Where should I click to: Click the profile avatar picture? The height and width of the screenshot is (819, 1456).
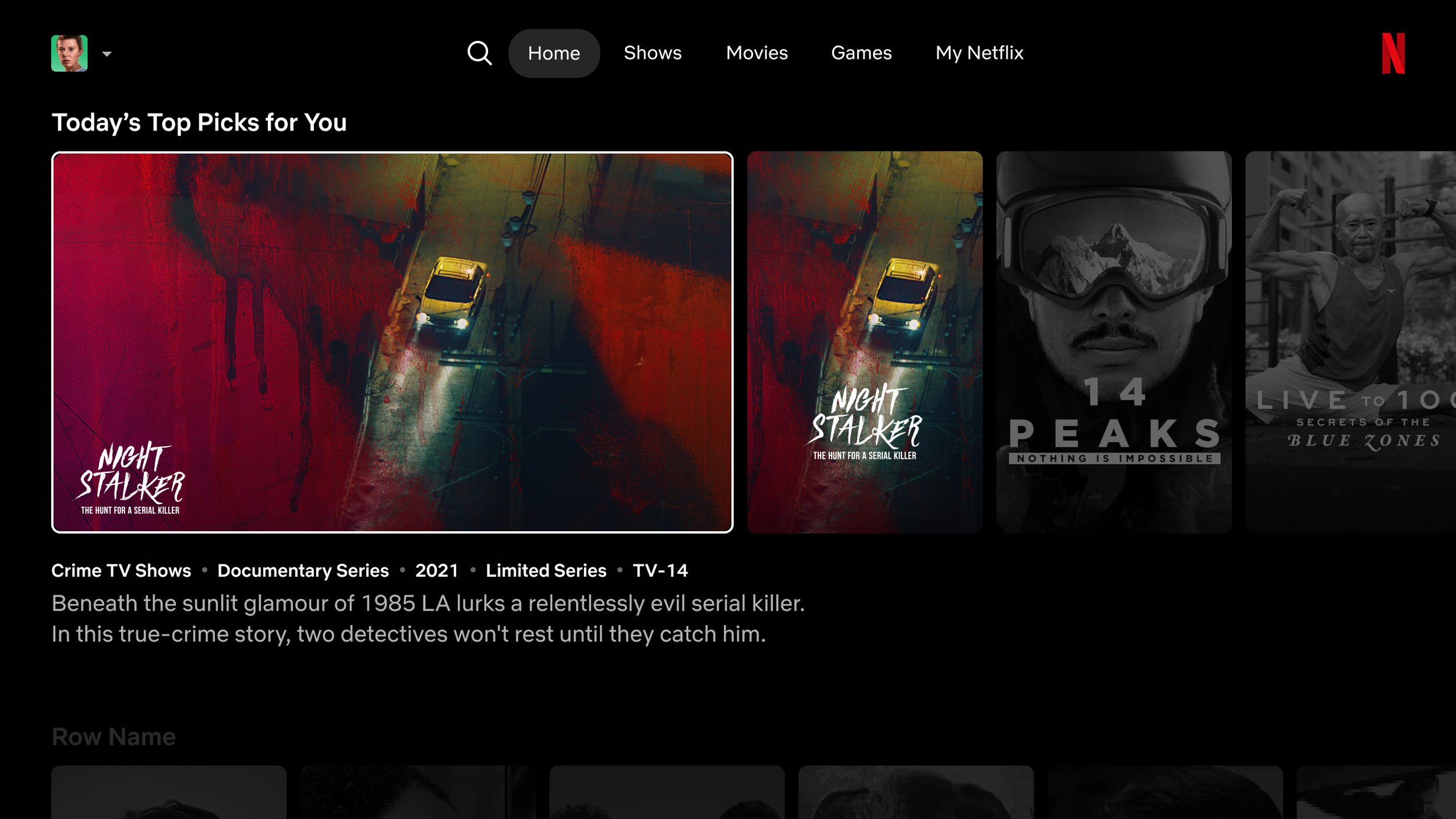pyautogui.click(x=69, y=54)
